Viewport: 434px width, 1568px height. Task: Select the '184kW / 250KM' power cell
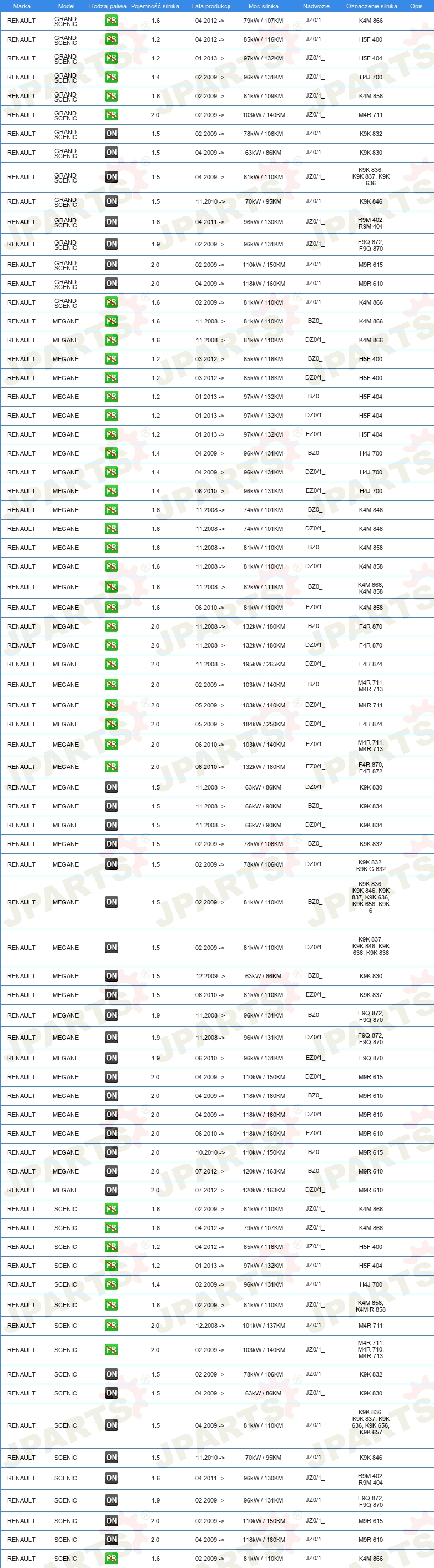264,724
